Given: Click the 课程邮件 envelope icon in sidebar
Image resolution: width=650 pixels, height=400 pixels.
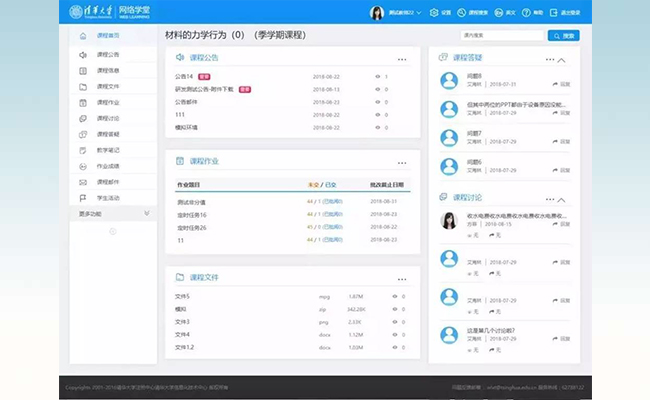Looking at the screenshot, I should click(x=83, y=182).
